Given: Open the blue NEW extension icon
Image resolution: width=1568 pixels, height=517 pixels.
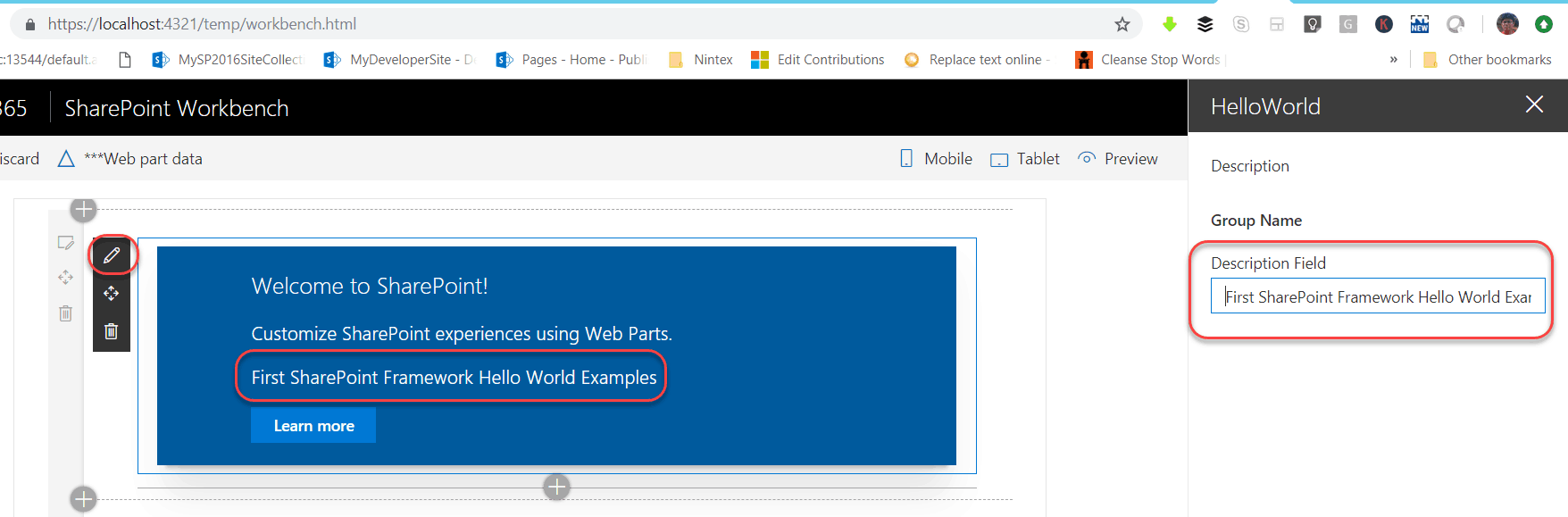Looking at the screenshot, I should click(x=1420, y=24).
